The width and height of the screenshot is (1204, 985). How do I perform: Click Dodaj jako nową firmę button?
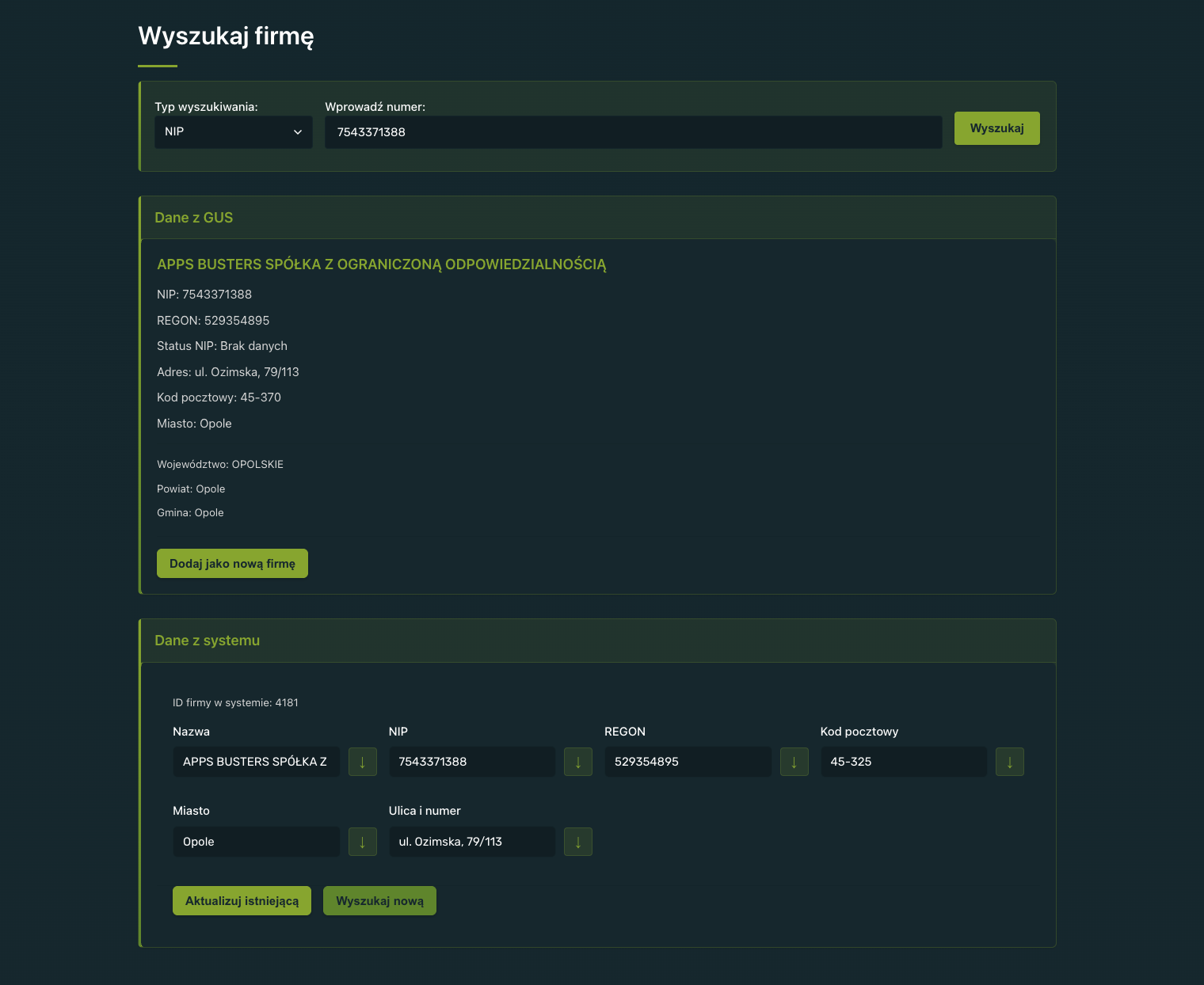point(232,564)
